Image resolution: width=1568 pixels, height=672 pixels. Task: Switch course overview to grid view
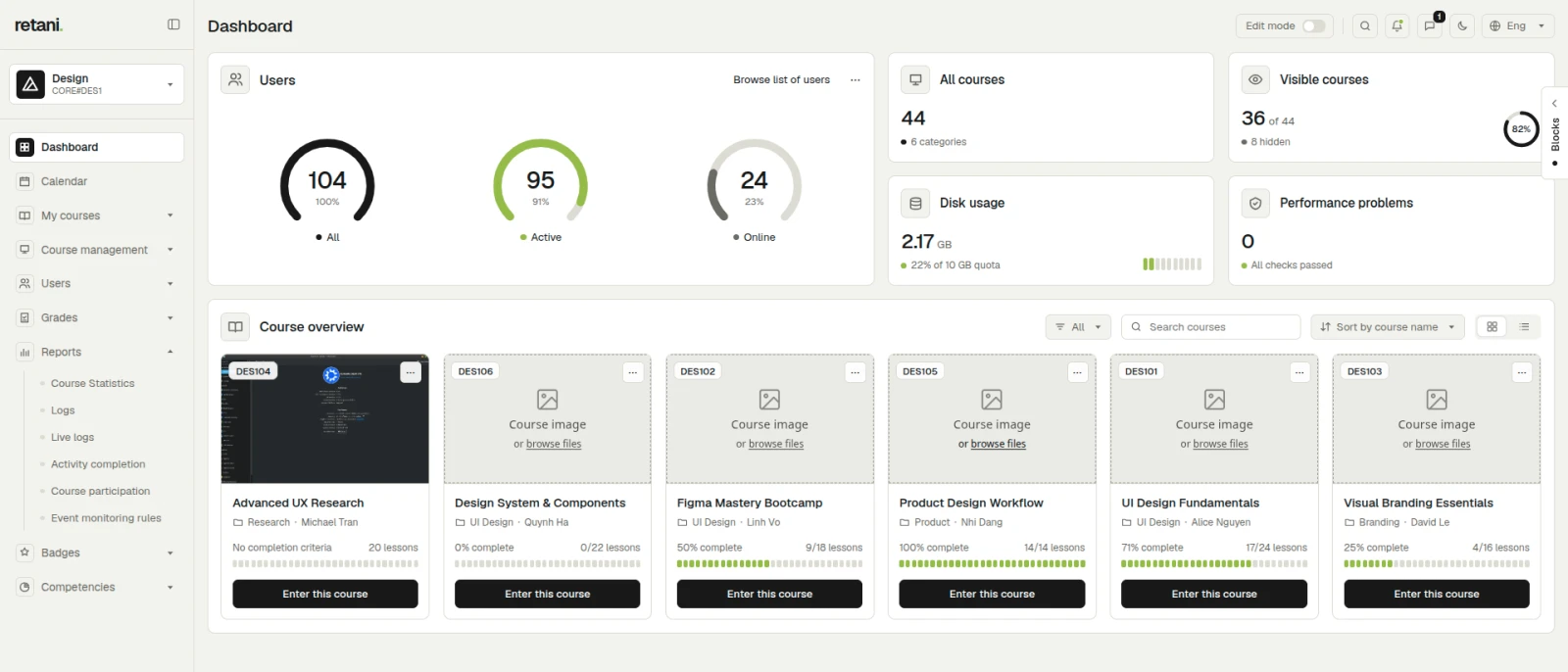click(1492, 327)
